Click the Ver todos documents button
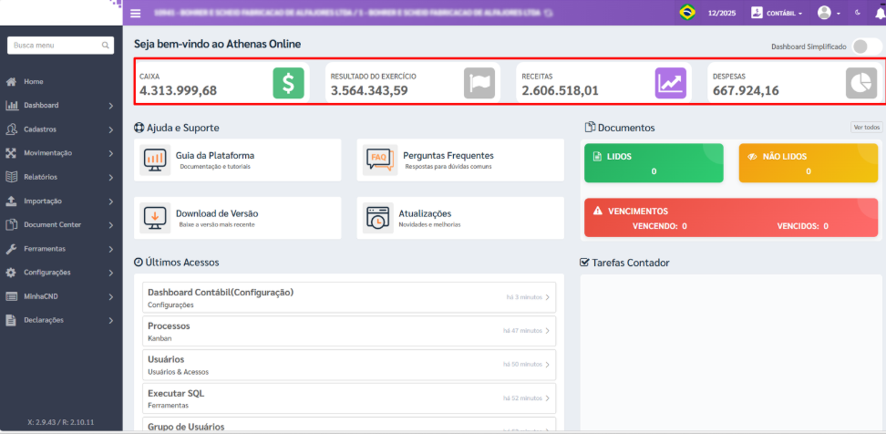886x434 pixels. [x=866, y=127]
